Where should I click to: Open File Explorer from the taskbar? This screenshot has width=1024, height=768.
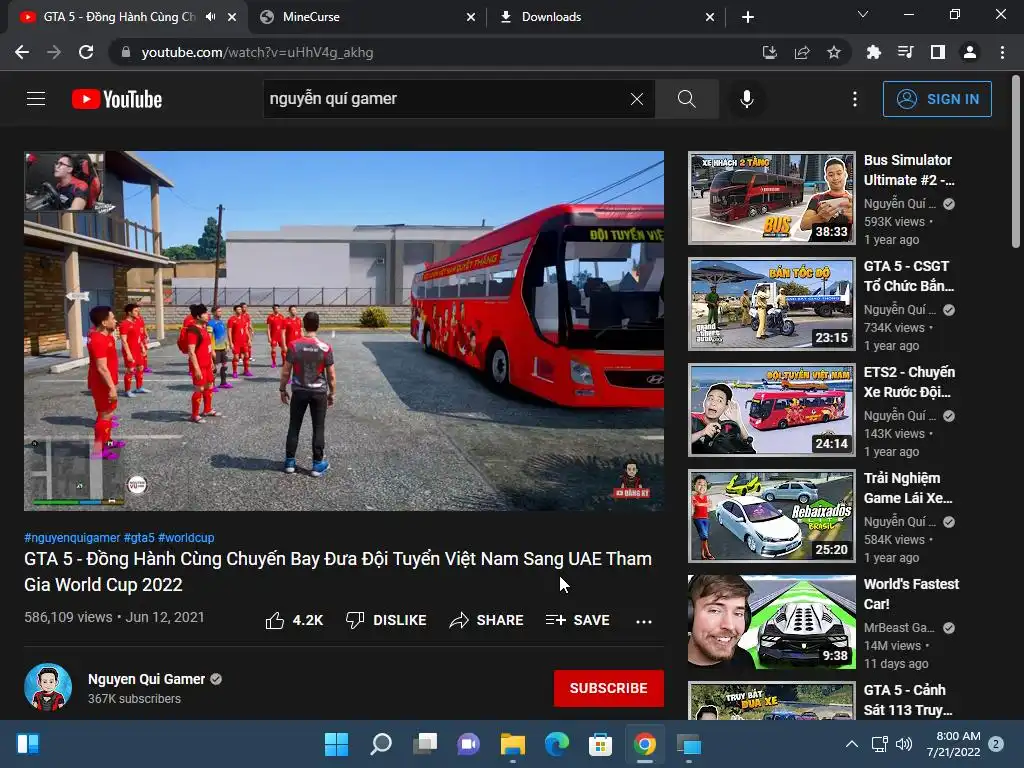click(x=513, y=744)
